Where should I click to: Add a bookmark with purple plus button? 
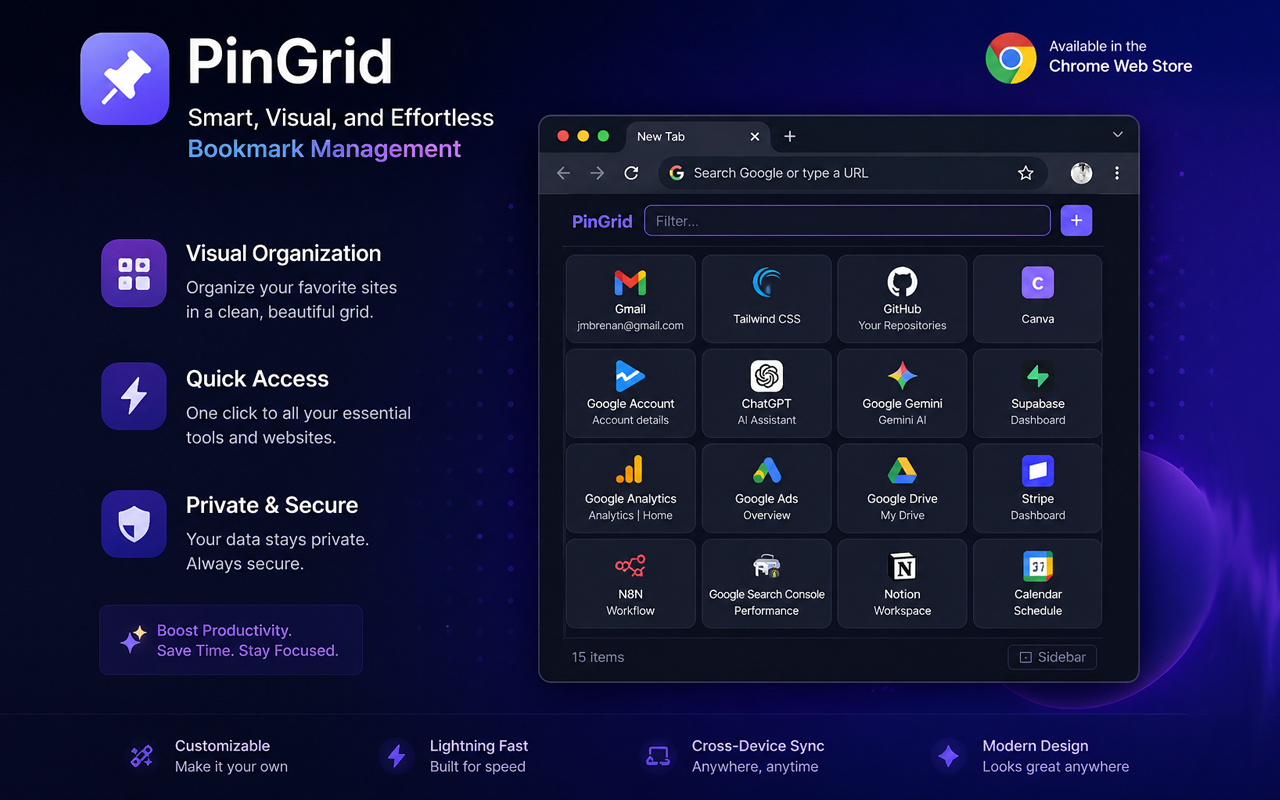pos(1076,221)
